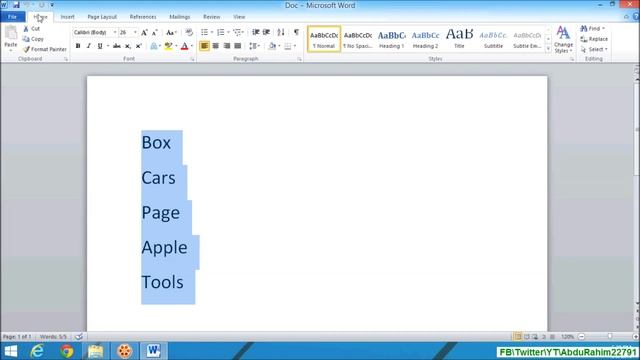Apply bulleted list to the selection
The image size is (640, 360).
point(204,32)
